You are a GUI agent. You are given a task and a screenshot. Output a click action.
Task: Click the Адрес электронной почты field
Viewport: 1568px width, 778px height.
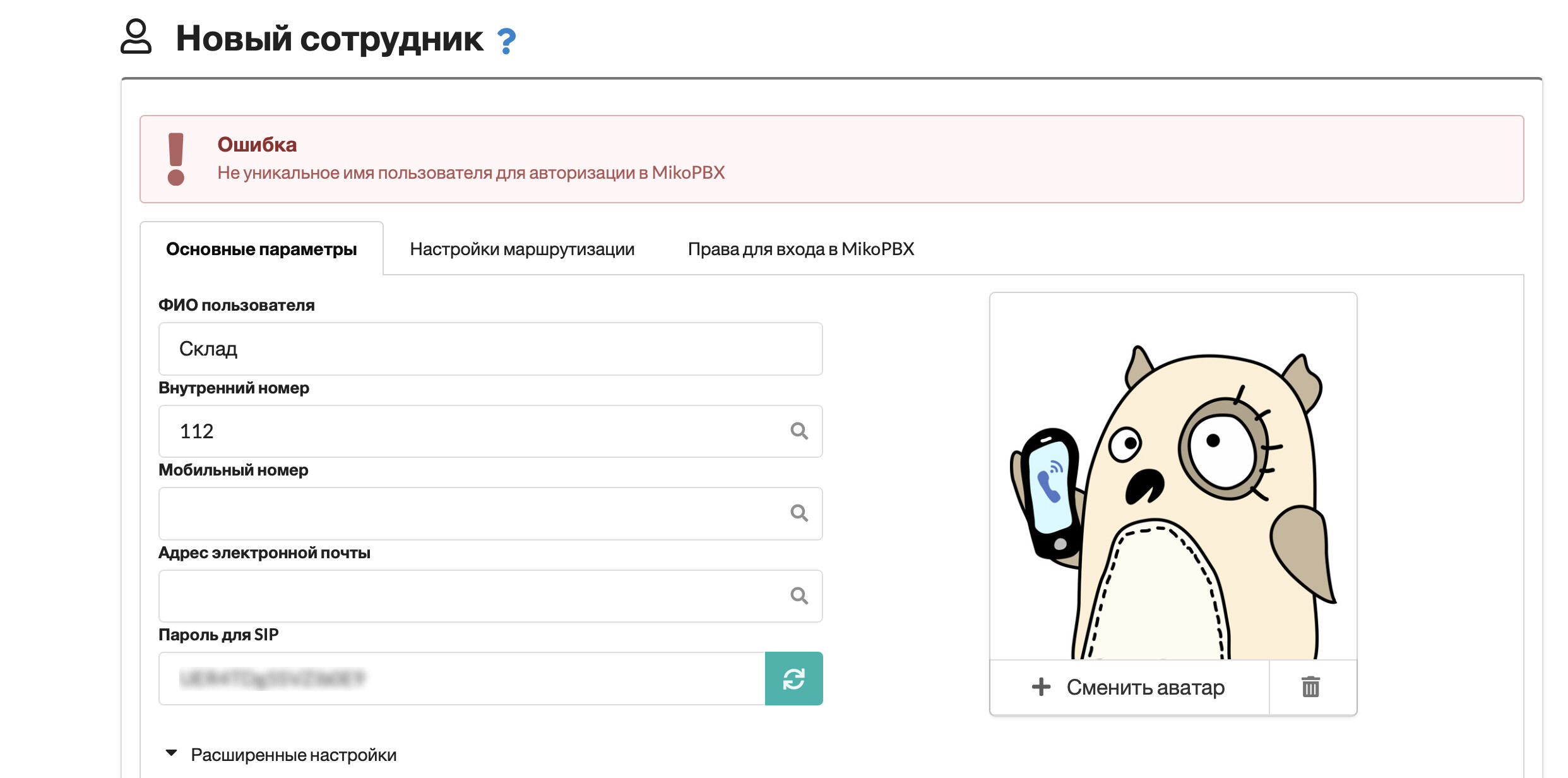pyautogui.click(x=467, y=595)
